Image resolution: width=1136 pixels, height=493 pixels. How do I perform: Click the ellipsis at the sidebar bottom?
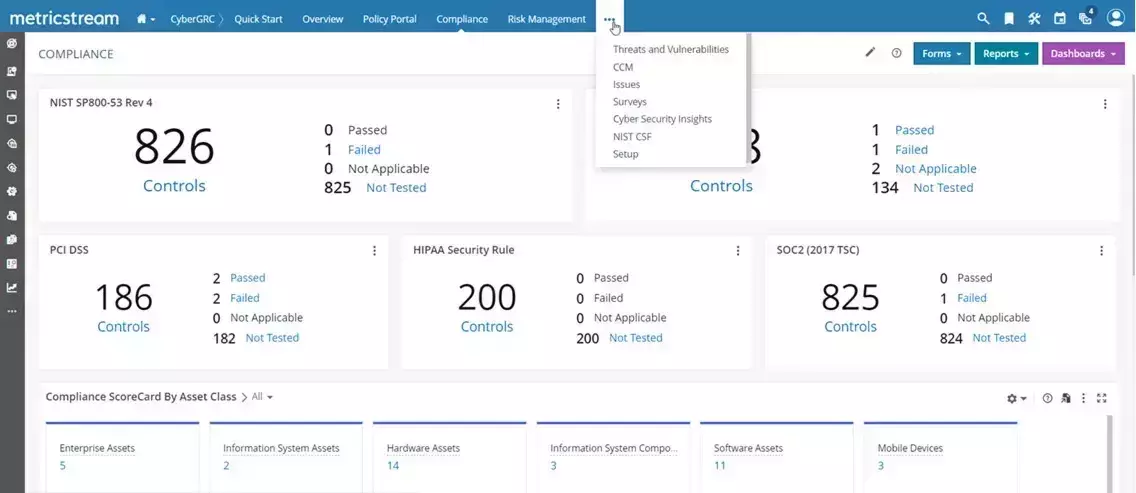tap(12, 311)
